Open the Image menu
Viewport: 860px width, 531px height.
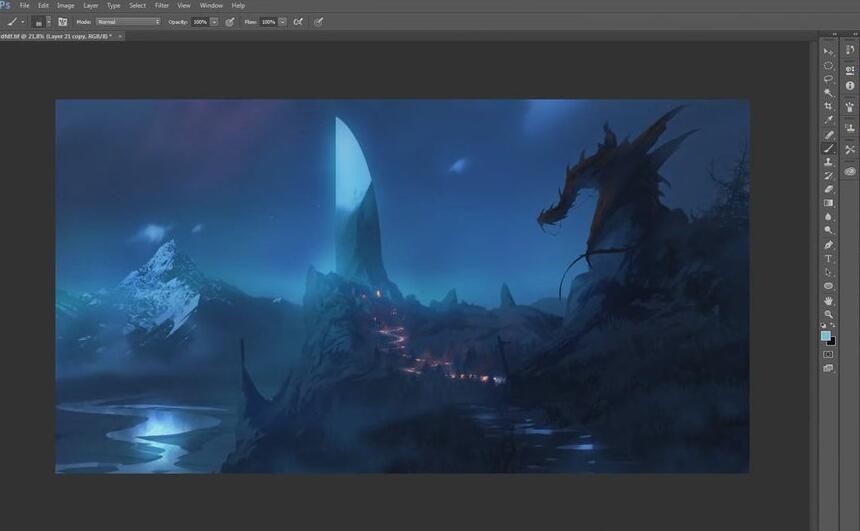coord(65,5)
